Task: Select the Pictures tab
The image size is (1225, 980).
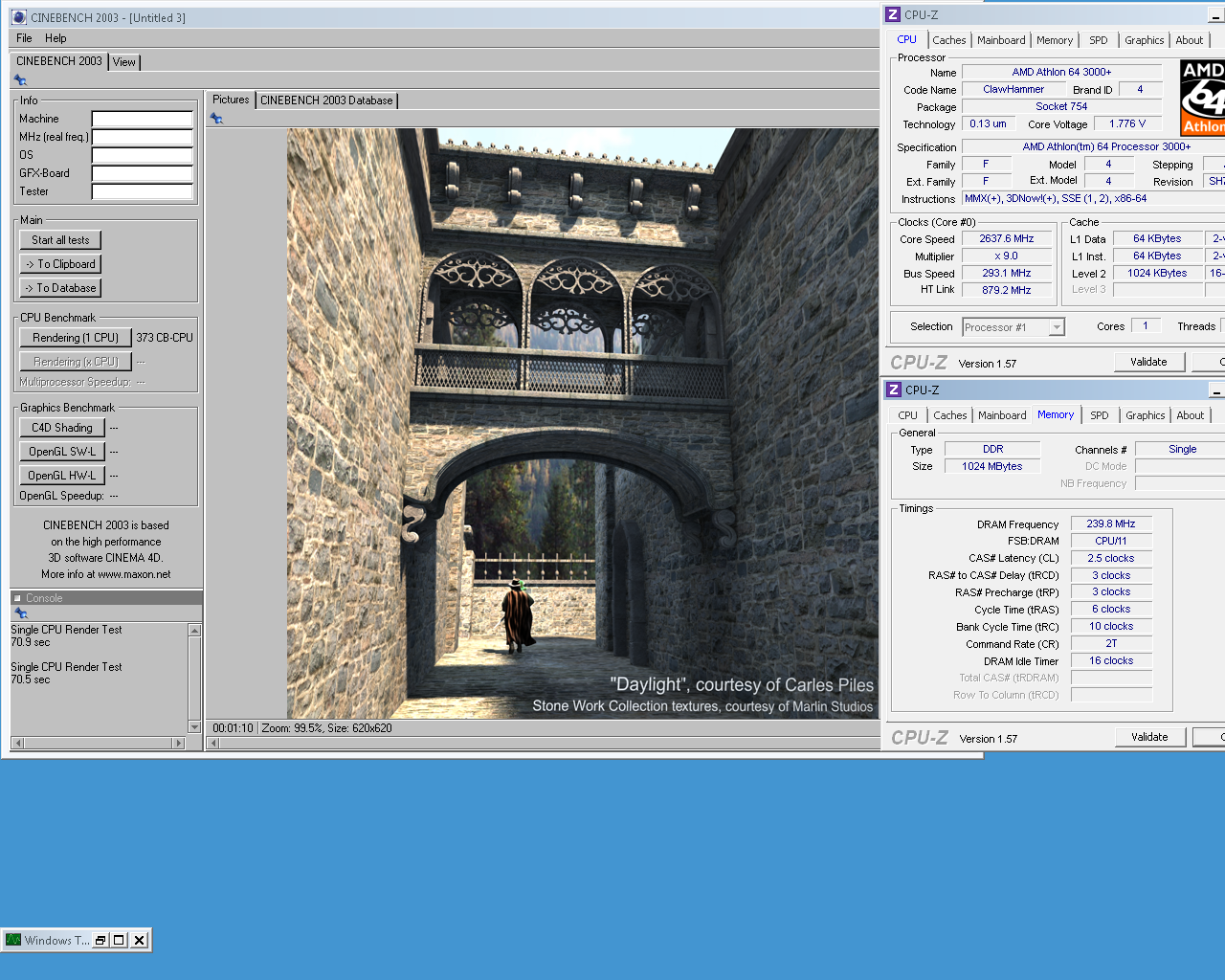Action: pyautogui.click(x=231, y=100)
